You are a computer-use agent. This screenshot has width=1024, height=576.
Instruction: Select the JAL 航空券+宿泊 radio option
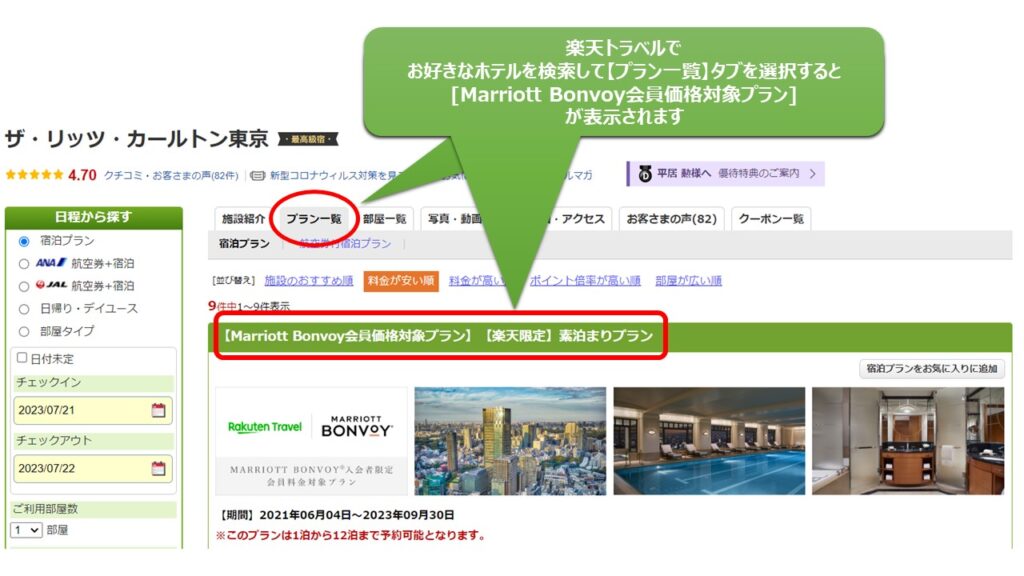click(x=24, y=286)
